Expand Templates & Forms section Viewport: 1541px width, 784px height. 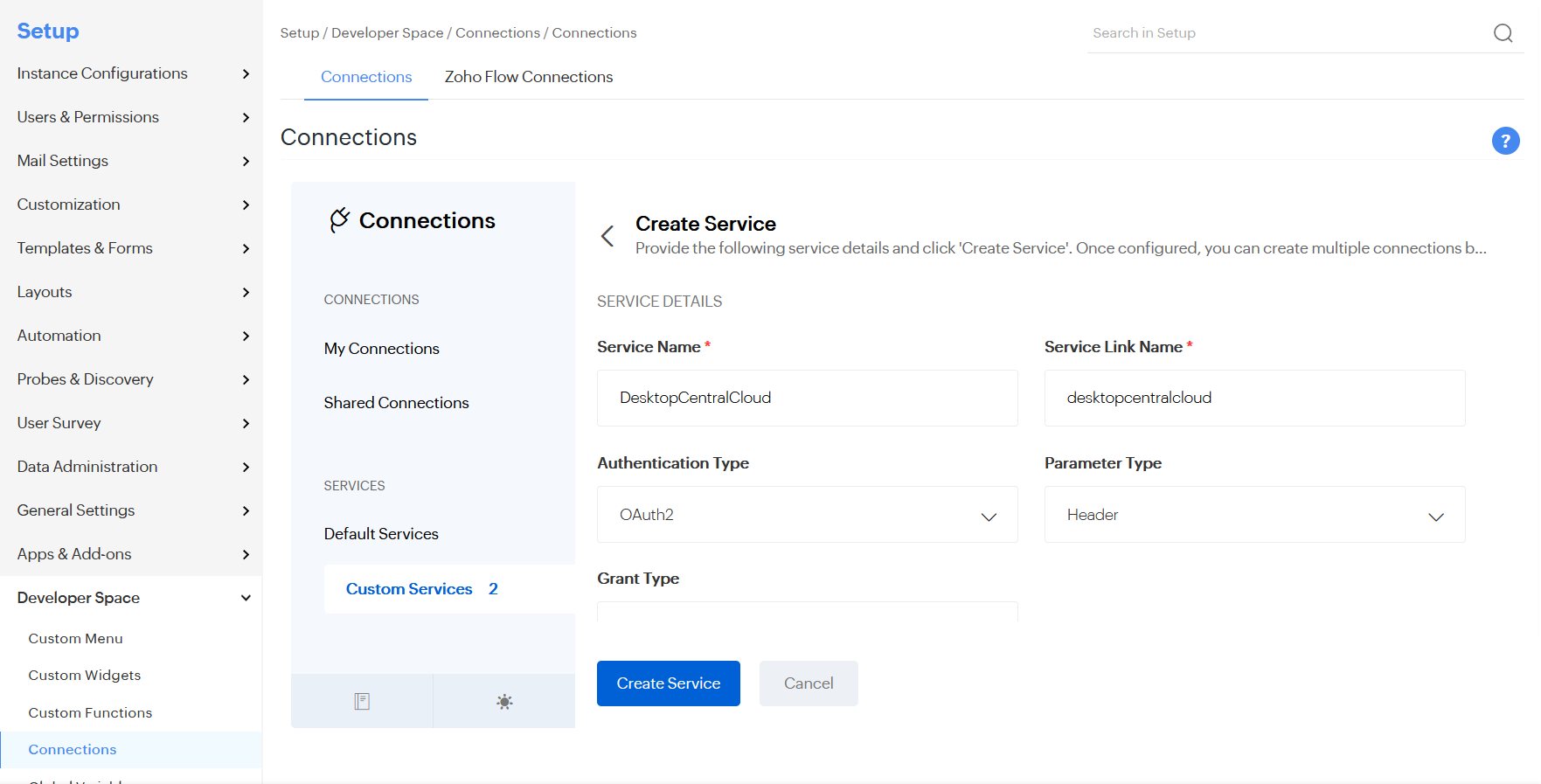click(131, 248)
